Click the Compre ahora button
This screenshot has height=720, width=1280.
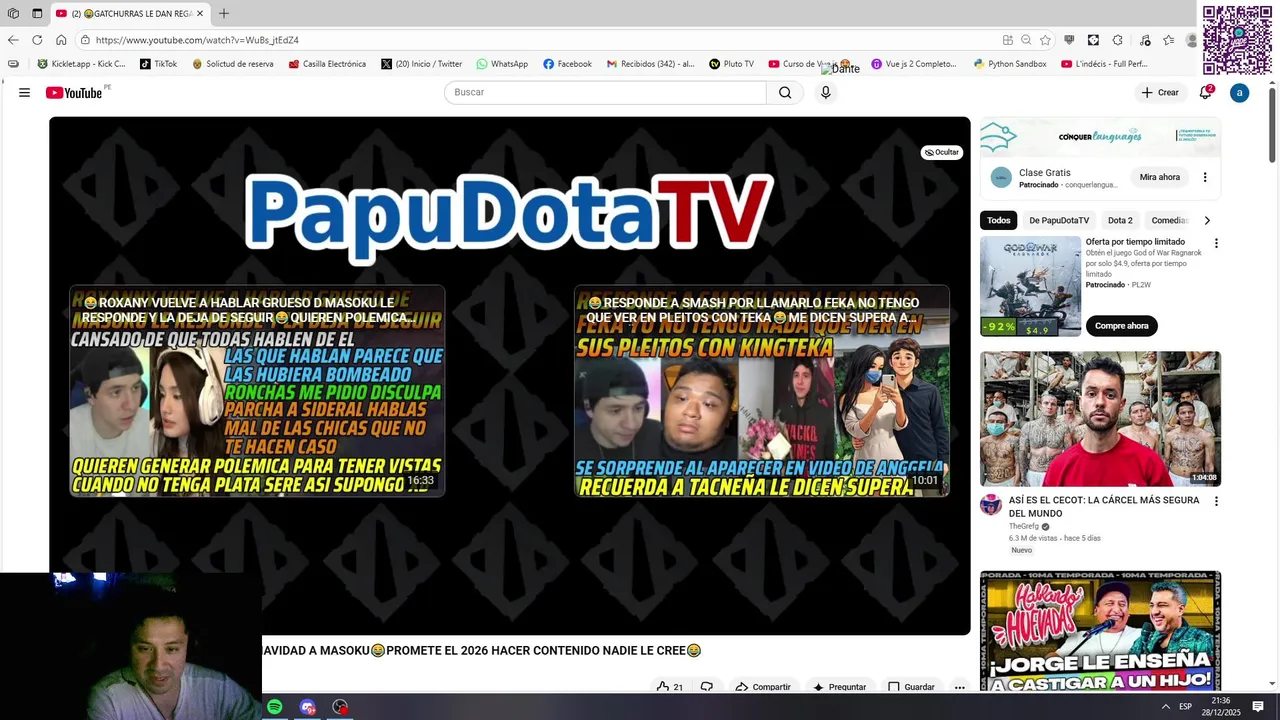coord(1121,326)
